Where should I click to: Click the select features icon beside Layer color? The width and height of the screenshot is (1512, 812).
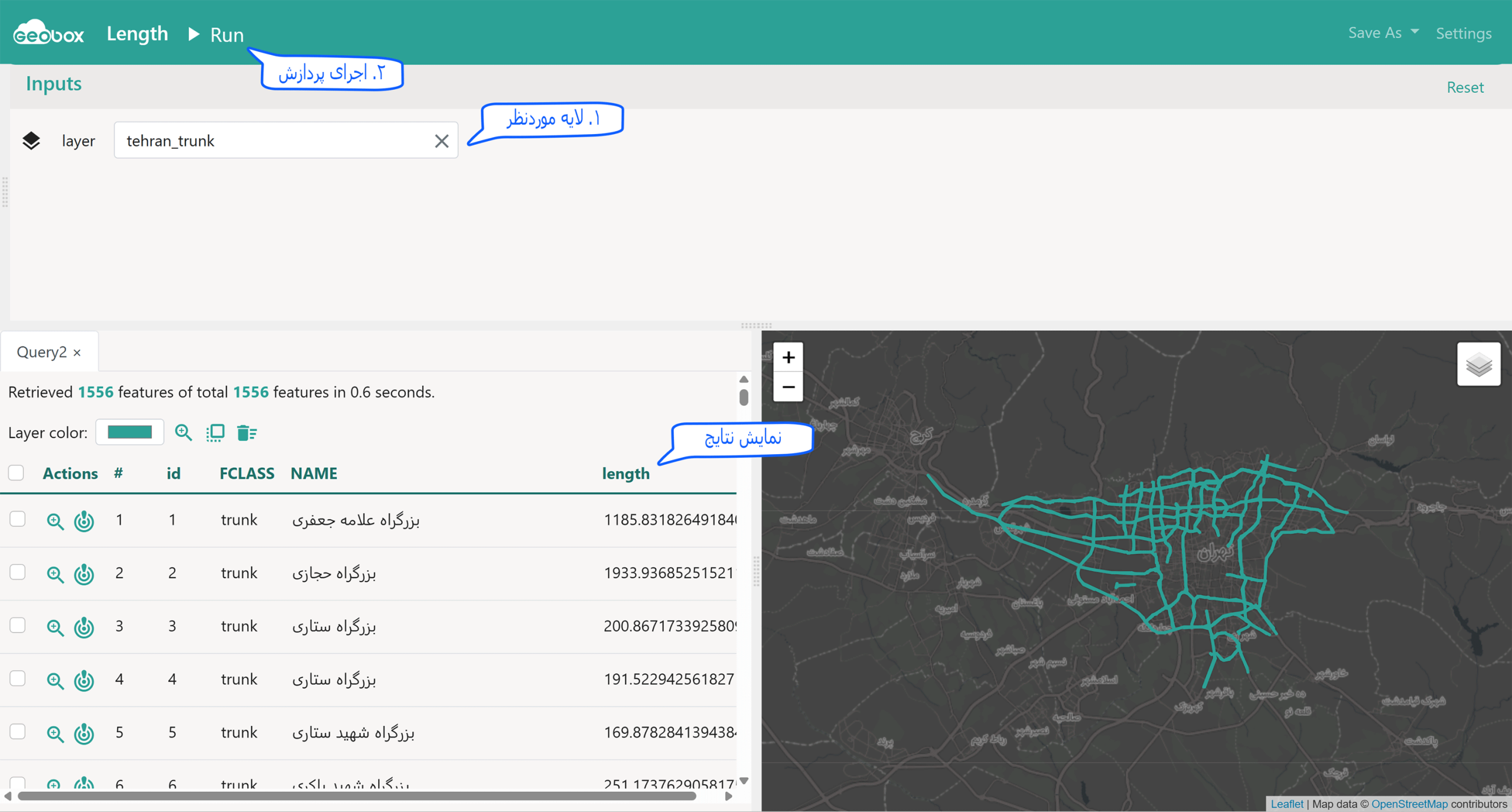pos(215,433)
